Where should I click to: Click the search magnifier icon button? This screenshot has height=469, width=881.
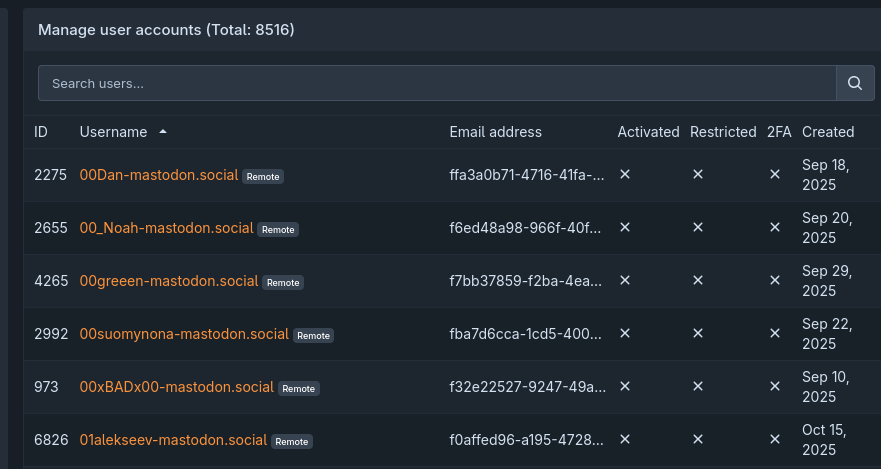coord(854,83)
